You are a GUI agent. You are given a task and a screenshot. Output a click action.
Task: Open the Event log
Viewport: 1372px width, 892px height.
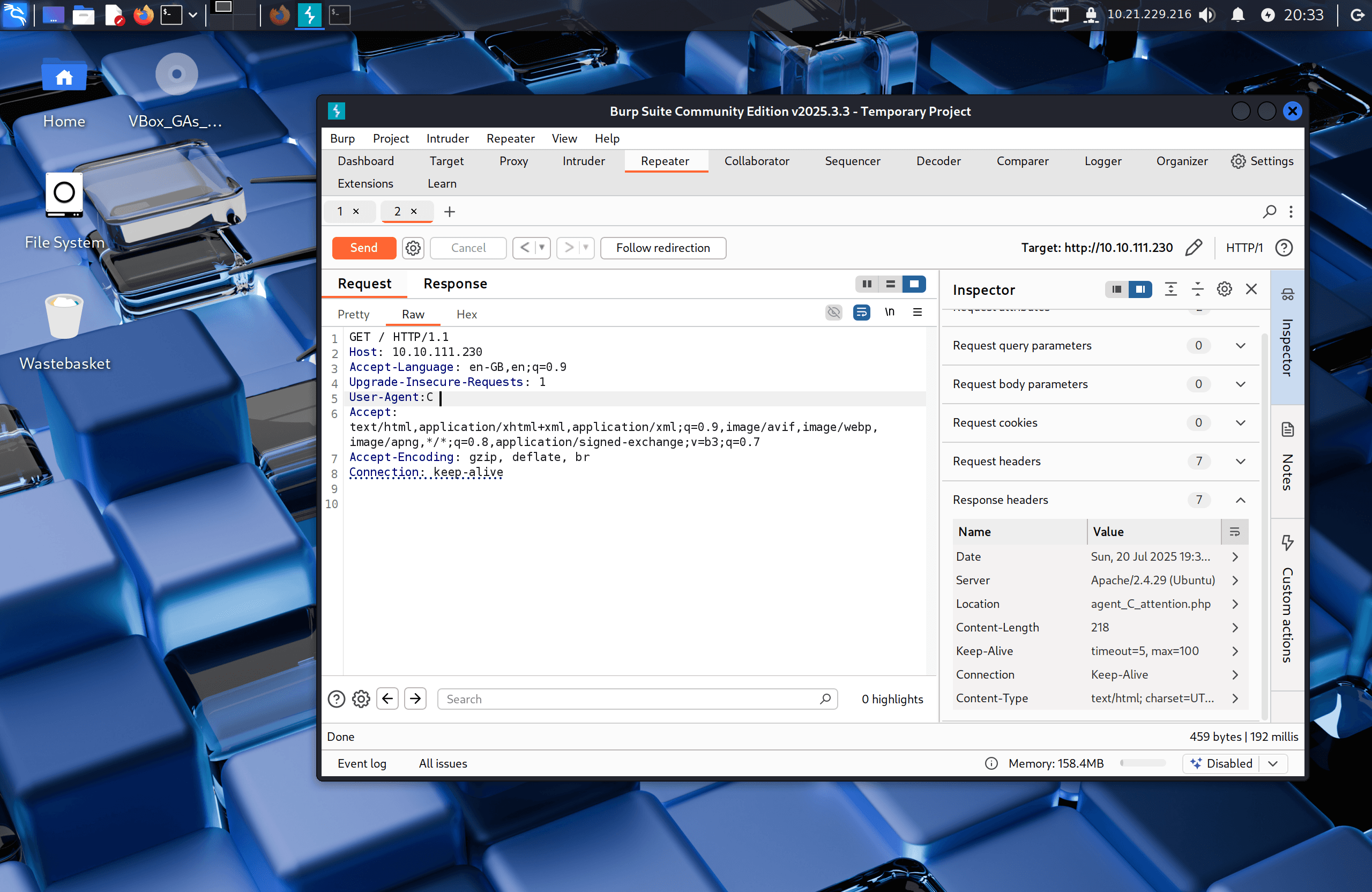pyautogui.click(x=361, y=763)
